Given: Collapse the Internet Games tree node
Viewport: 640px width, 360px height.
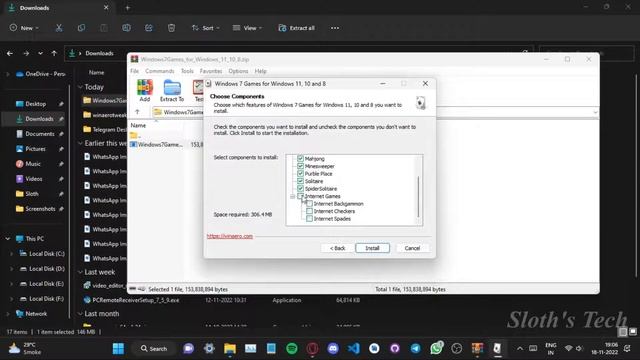Looking at the screenshot, I should tap(292, 196).
